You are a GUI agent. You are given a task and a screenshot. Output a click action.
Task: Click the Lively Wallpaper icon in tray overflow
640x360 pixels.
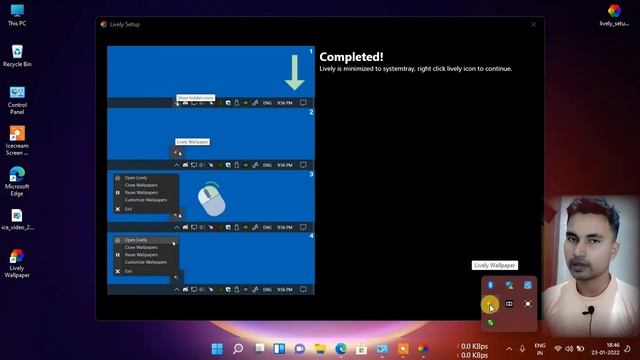click(x=490, y=304)
